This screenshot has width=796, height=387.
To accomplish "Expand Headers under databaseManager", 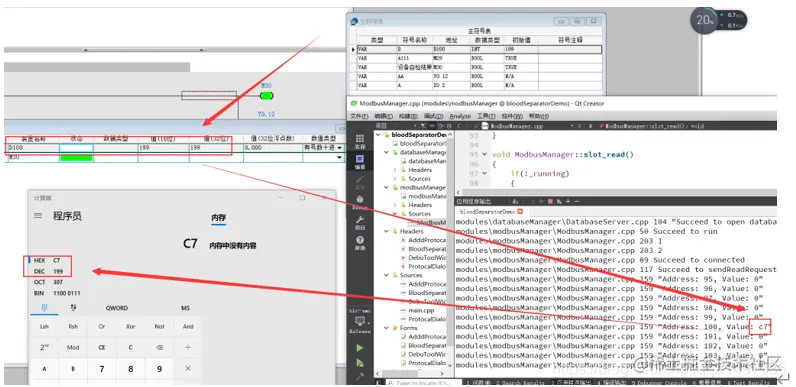I will (395, 170).
